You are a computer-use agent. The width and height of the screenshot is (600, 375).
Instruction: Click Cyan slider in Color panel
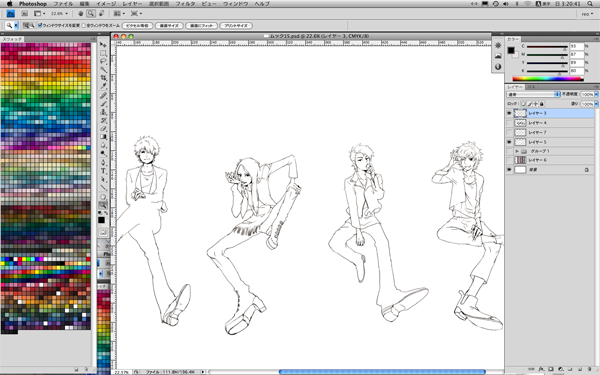click(x=547, y=47)
